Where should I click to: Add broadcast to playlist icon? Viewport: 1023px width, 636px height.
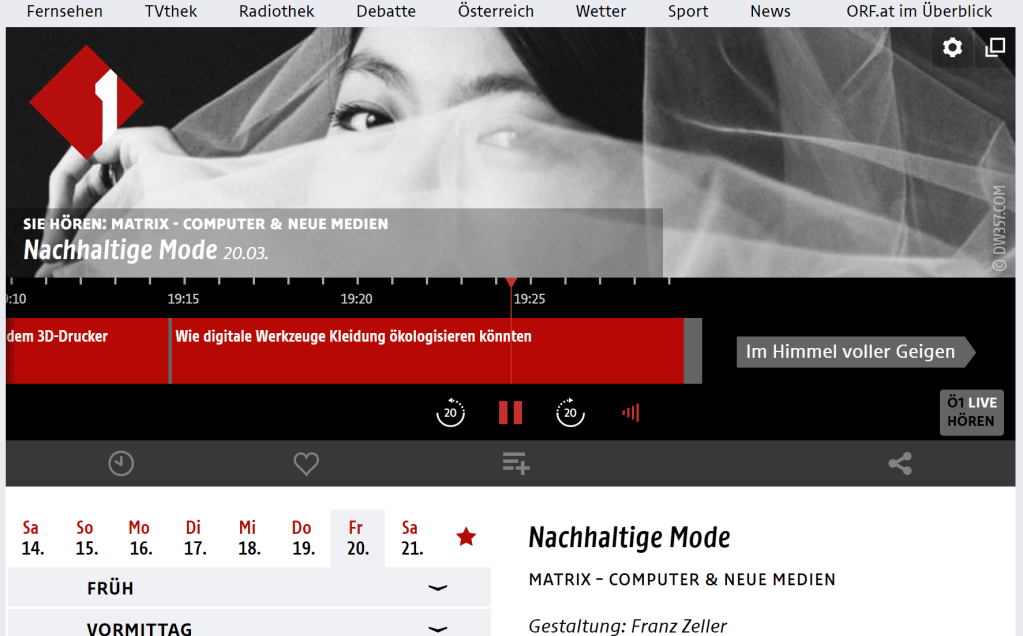click(516, 463)
